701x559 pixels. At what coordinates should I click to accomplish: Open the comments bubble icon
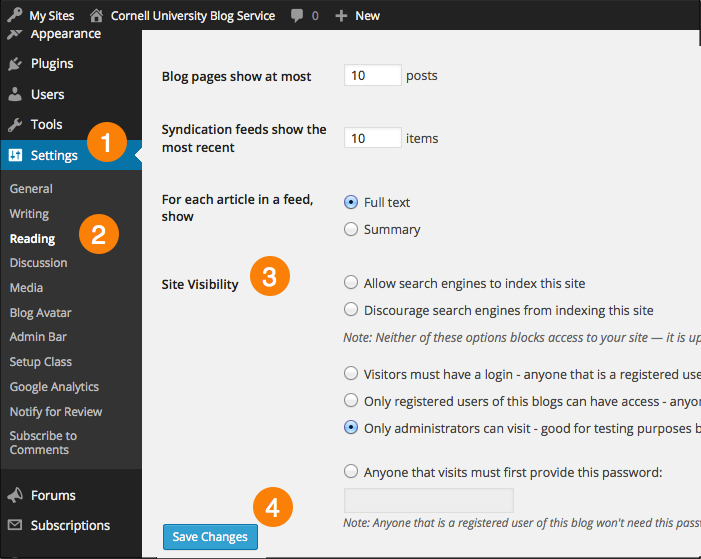click(296, 16)
